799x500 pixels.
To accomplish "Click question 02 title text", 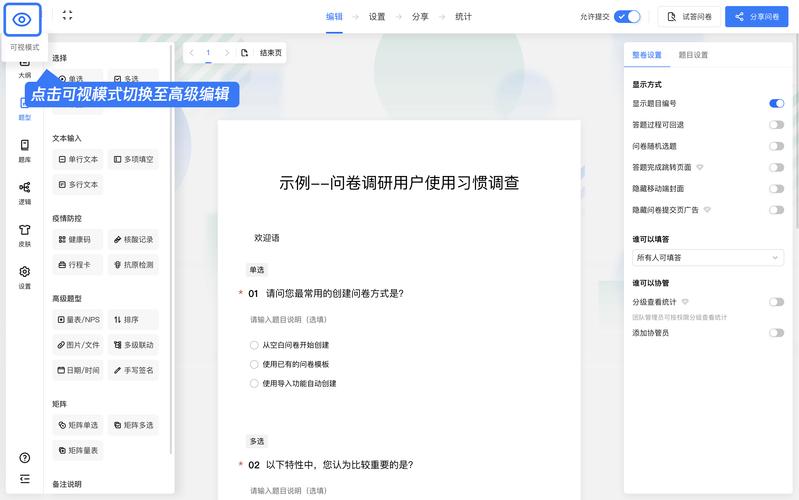I will [x=340, y=465].
